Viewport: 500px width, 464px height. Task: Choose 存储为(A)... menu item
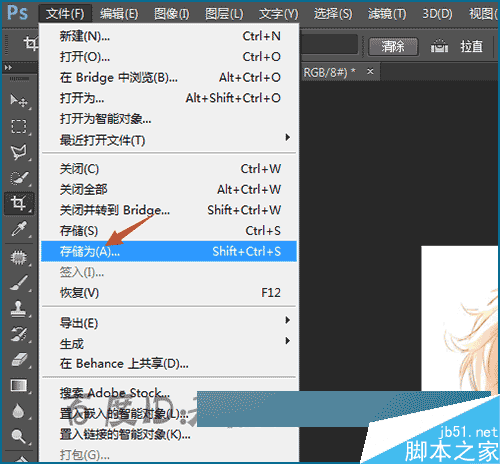(x=169, y=251)
